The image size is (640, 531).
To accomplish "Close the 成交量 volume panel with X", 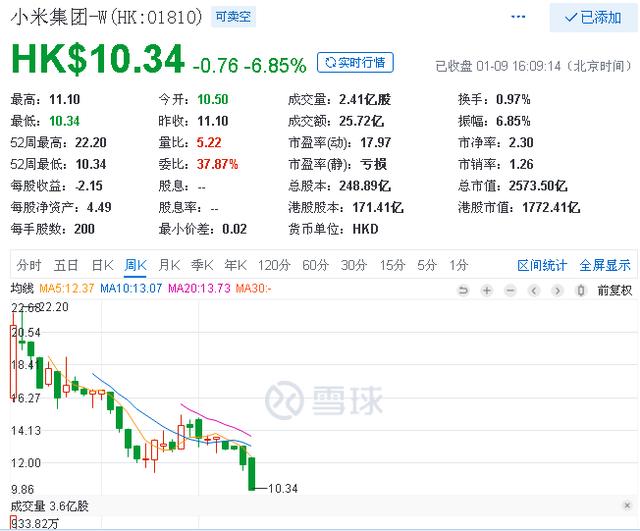I will (x=627, y=506).
